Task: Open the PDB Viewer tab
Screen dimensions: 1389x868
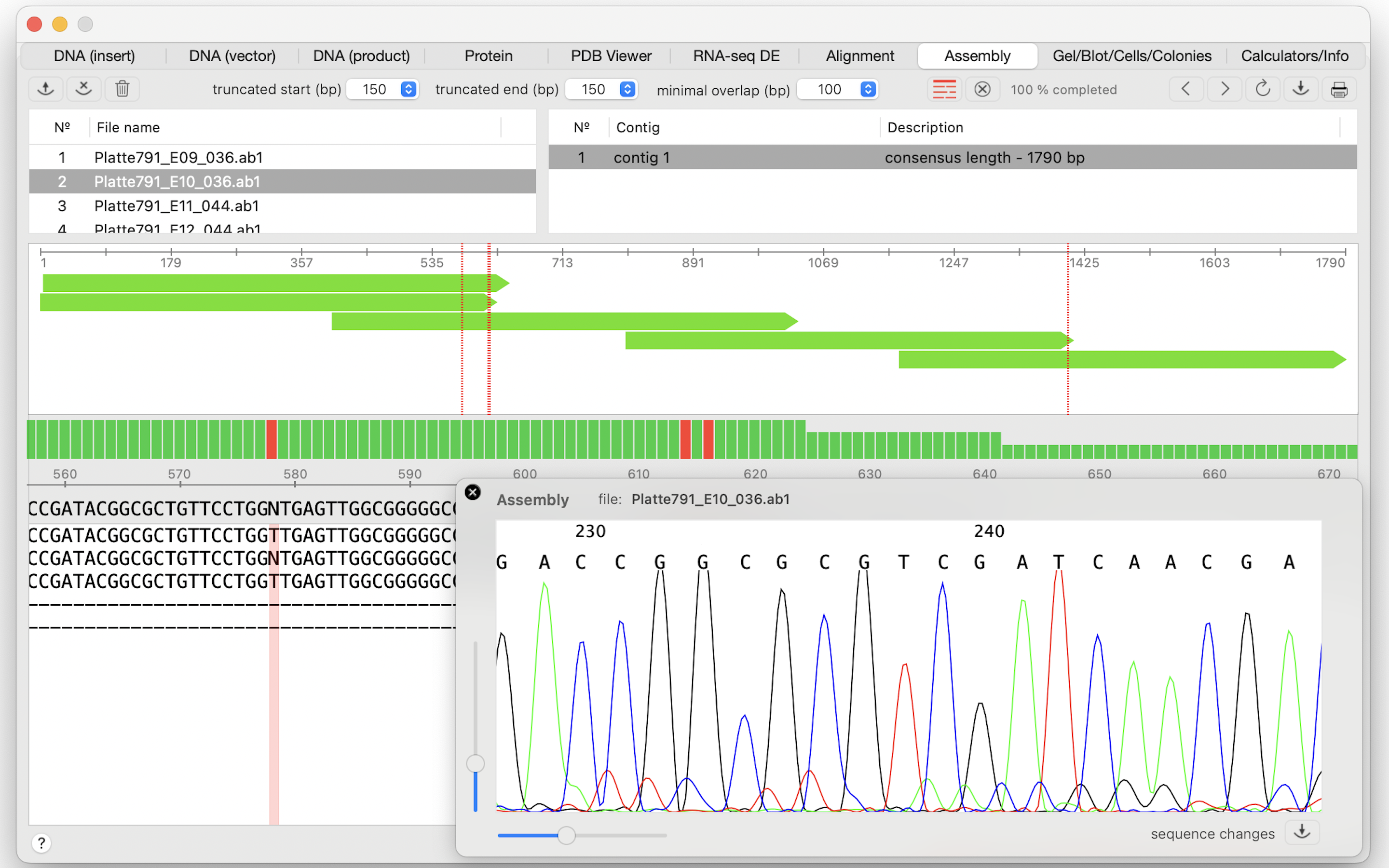Action: point(611,55)
